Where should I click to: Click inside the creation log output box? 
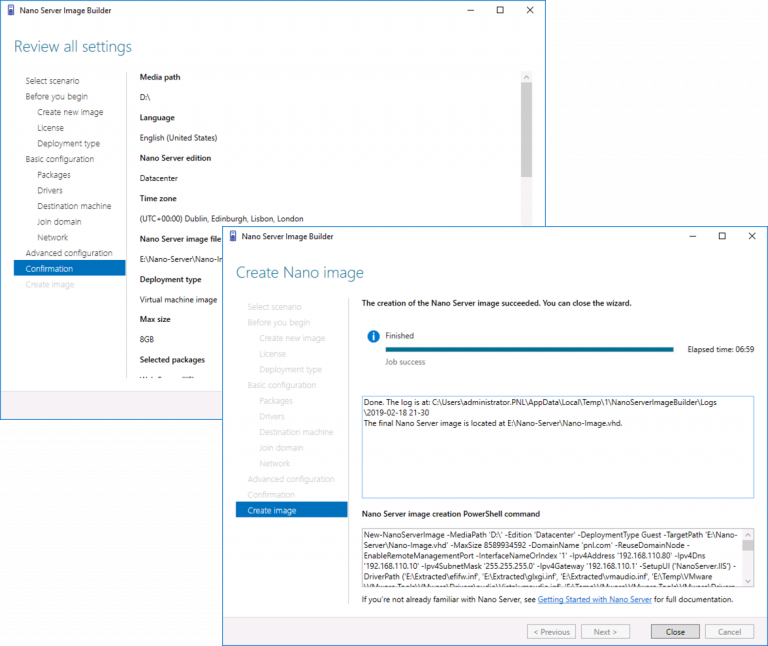point(558,447)
